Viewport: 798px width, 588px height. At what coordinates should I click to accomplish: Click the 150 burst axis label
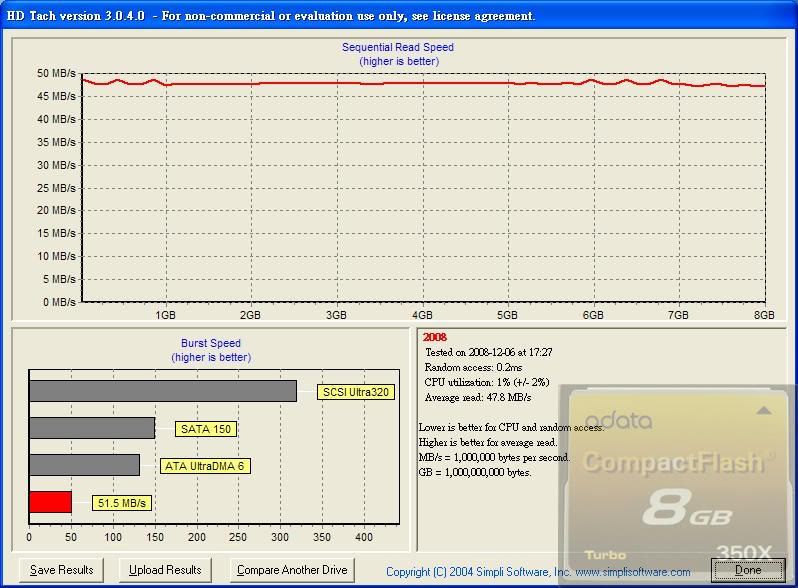coord(155,537)
